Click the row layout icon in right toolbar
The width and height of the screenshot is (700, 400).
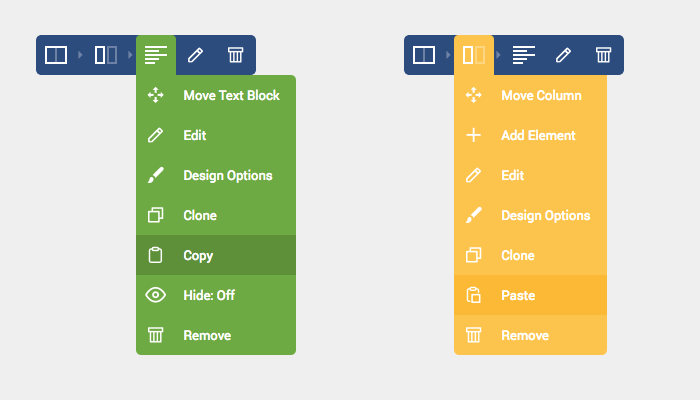(x=424, y=55)
